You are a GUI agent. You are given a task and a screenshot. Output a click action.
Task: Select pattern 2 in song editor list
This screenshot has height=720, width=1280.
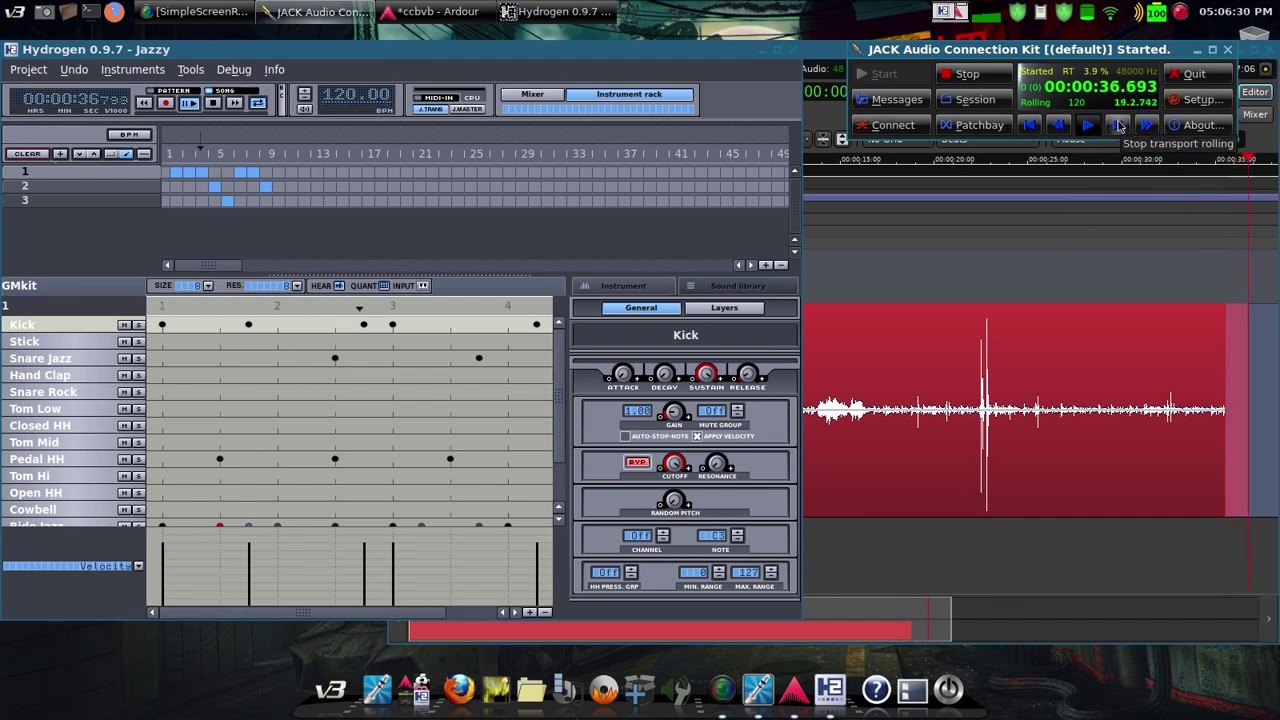pyautogui.click(x=80, y=186)
